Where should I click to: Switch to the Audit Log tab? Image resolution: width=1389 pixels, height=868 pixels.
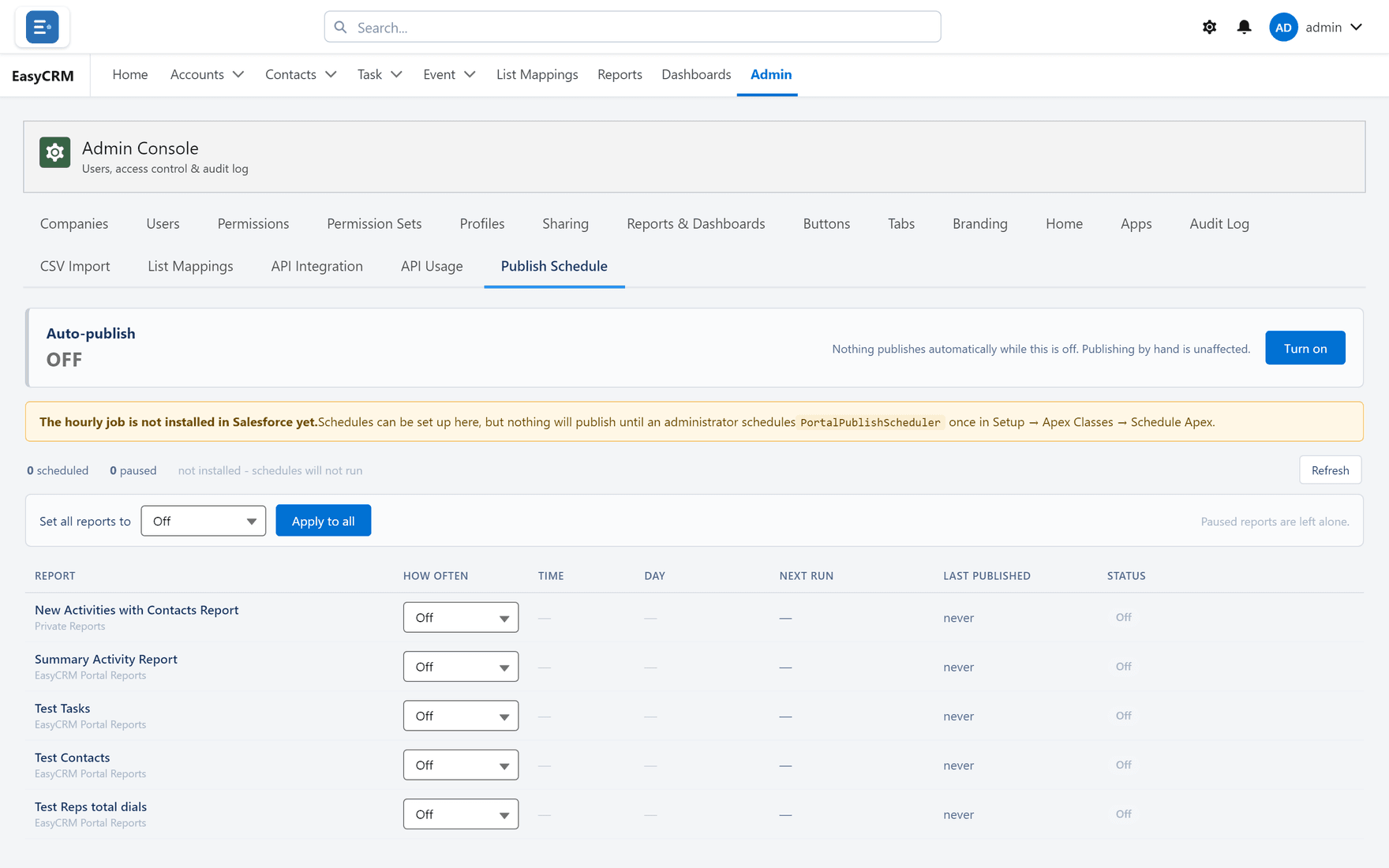[x=1219, y=223]
